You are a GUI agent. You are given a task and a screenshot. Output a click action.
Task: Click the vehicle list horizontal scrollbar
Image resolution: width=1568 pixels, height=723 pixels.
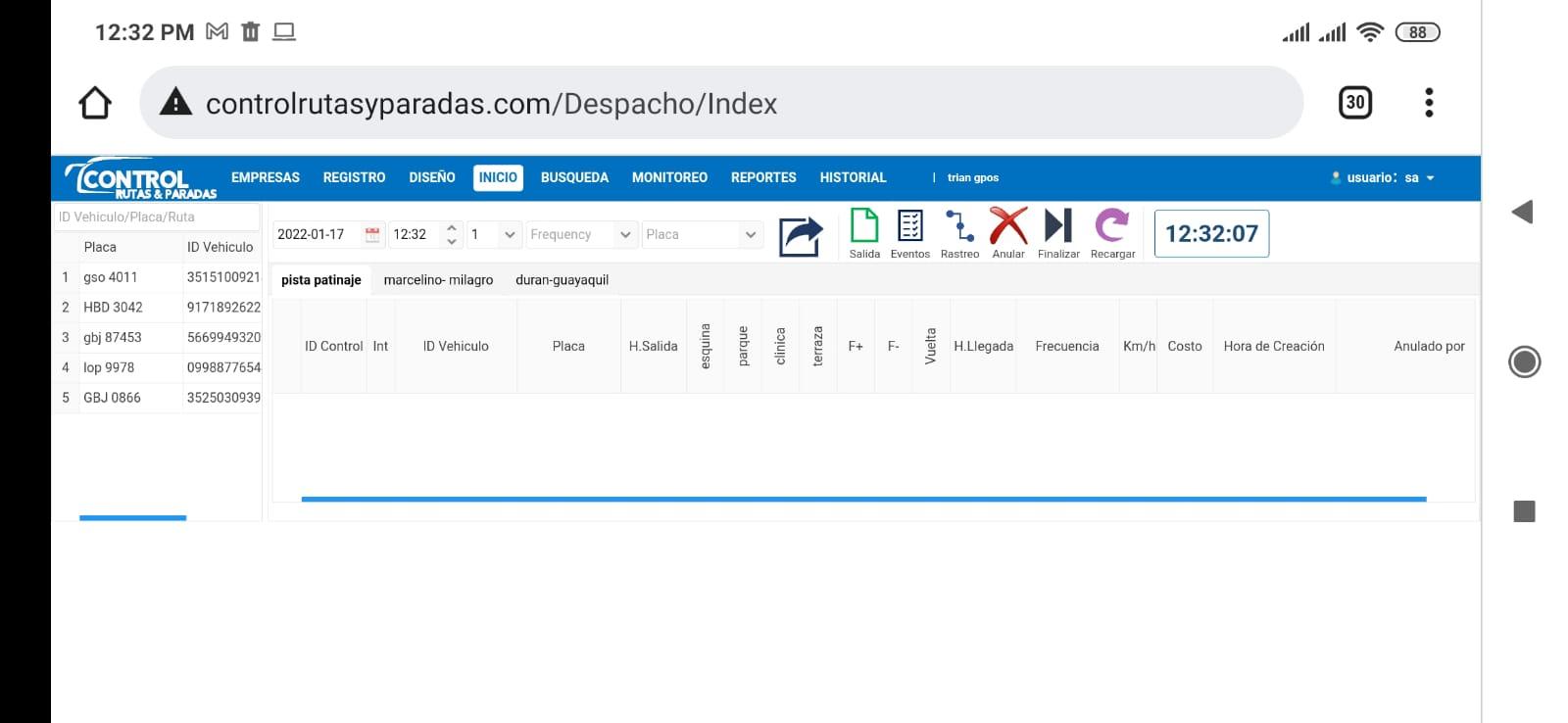point(132,517)
